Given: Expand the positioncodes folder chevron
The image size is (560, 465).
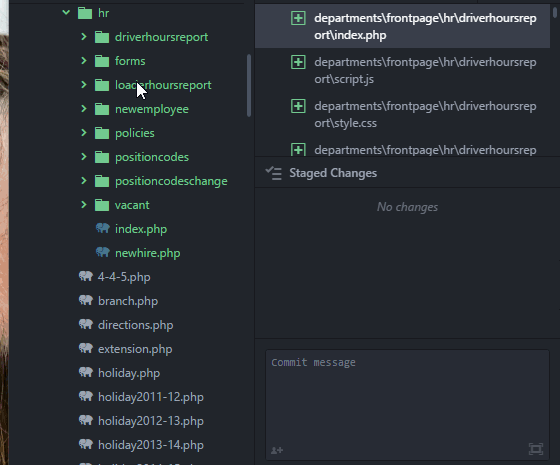Looking at the screenshot, I should pyautogui.click(x=84, y=157).
